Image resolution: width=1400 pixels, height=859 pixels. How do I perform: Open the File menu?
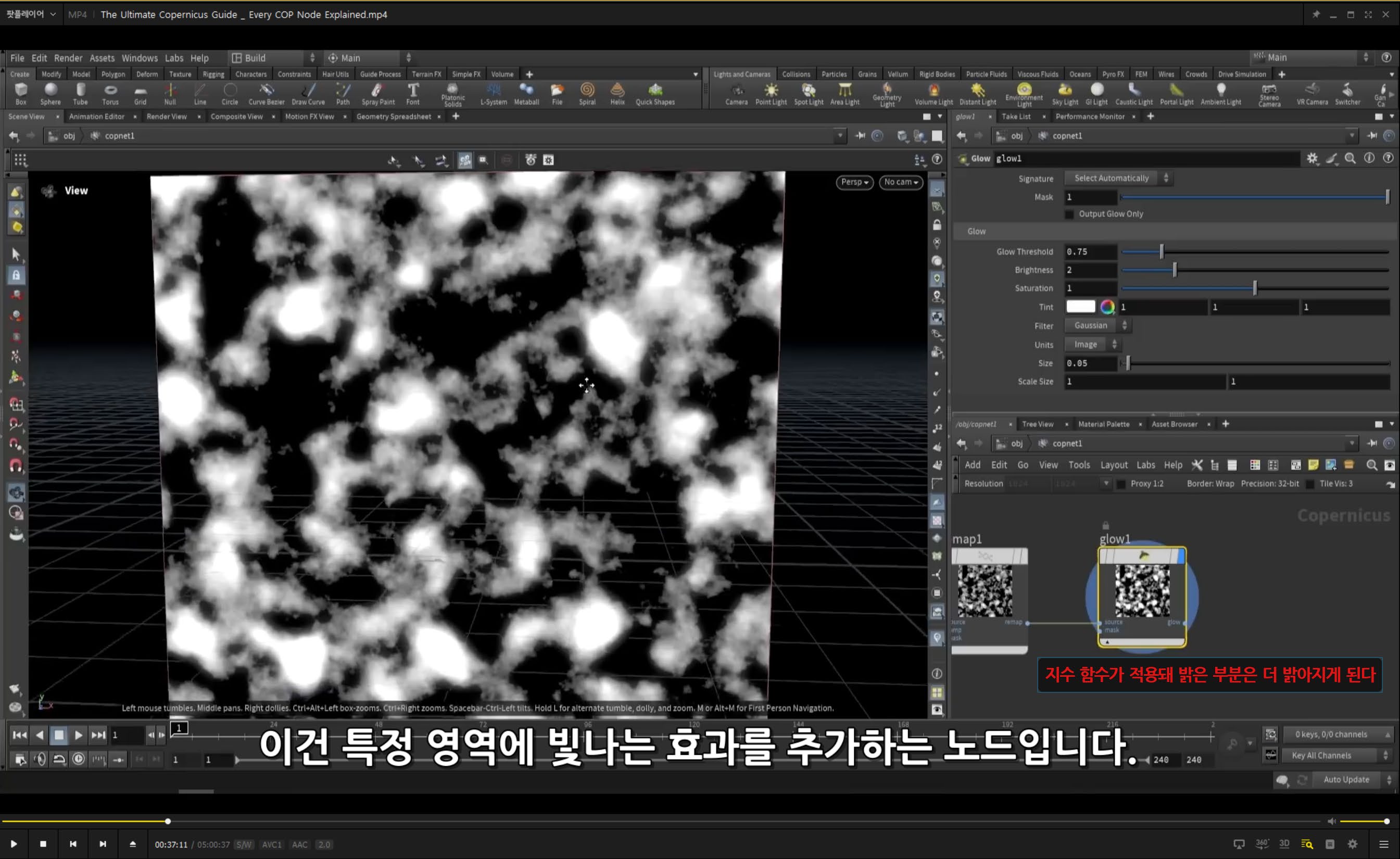[17, 58]
